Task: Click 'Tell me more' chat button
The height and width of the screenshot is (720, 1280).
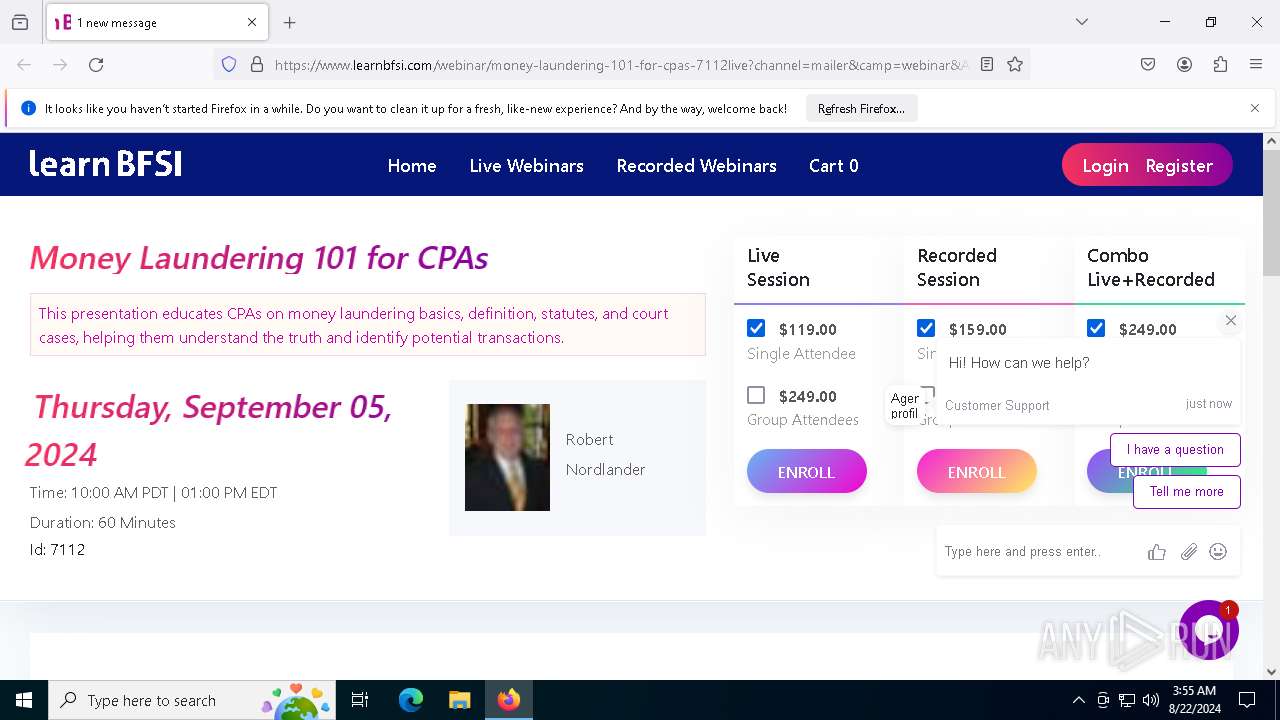Action: pyautogui.click(x=1186, y=492)
